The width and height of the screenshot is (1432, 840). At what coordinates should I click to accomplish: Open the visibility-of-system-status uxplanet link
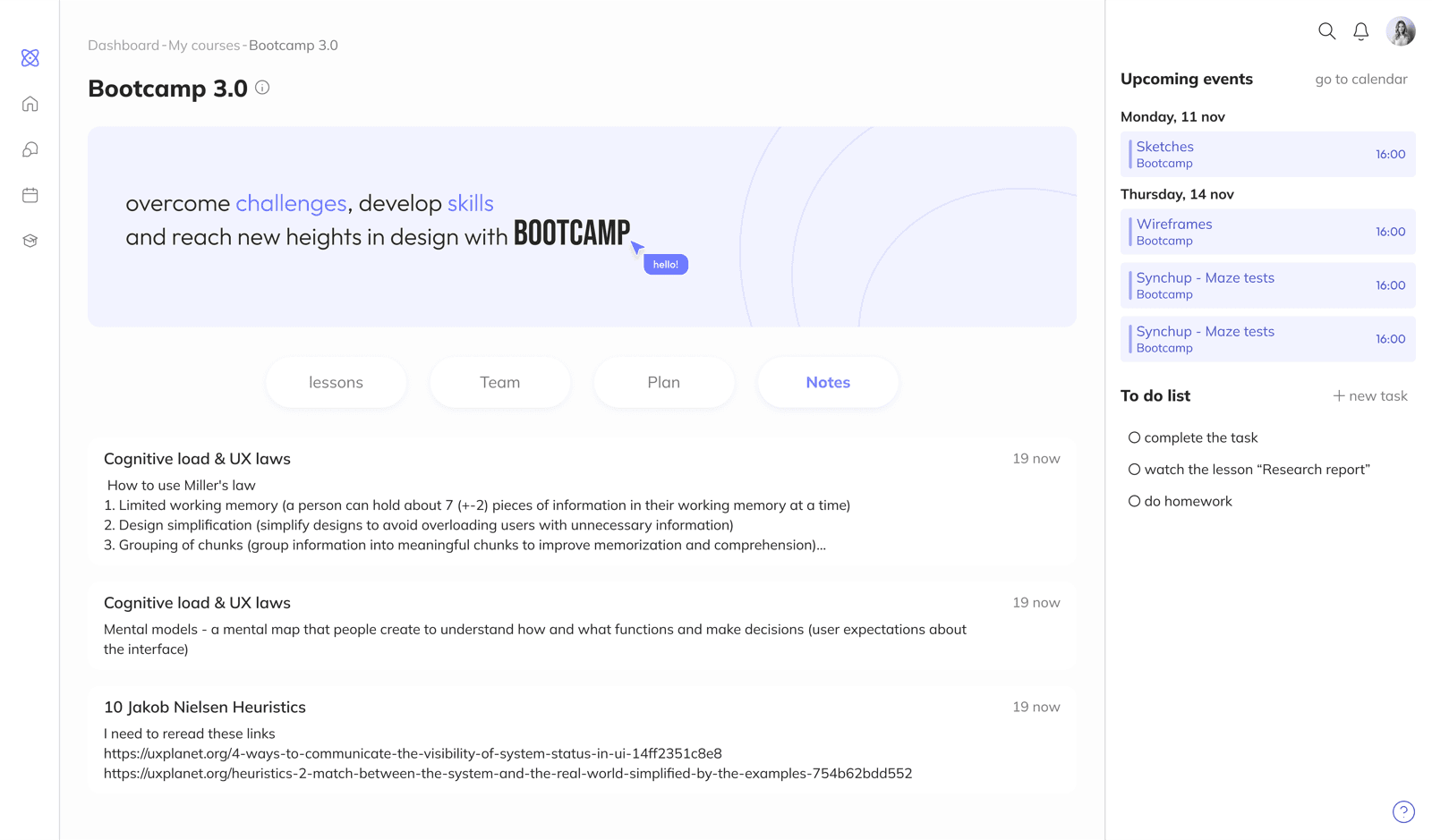click(413, 753)
